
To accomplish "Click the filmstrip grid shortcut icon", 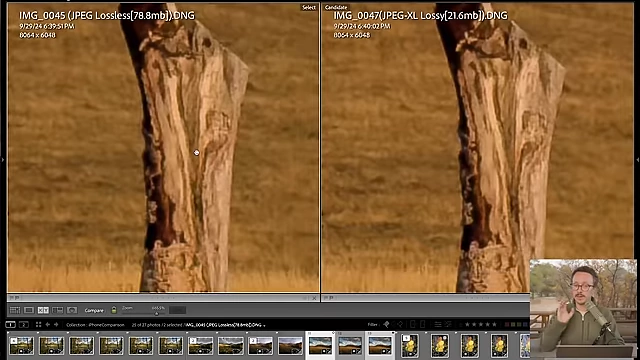I will click(x=38, y=324).
